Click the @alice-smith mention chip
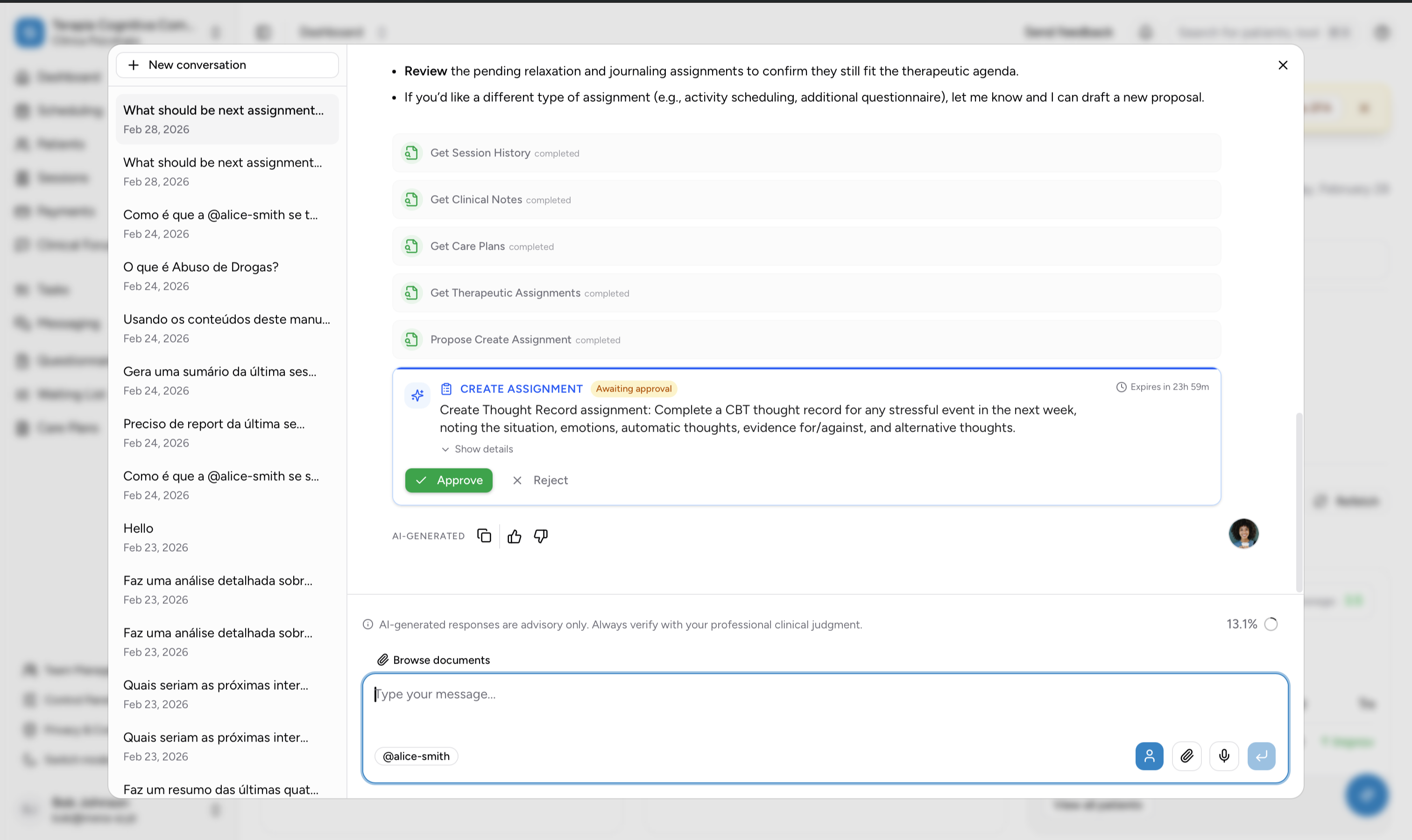Viewport: 1412px width, 840px height. point(417,756)
